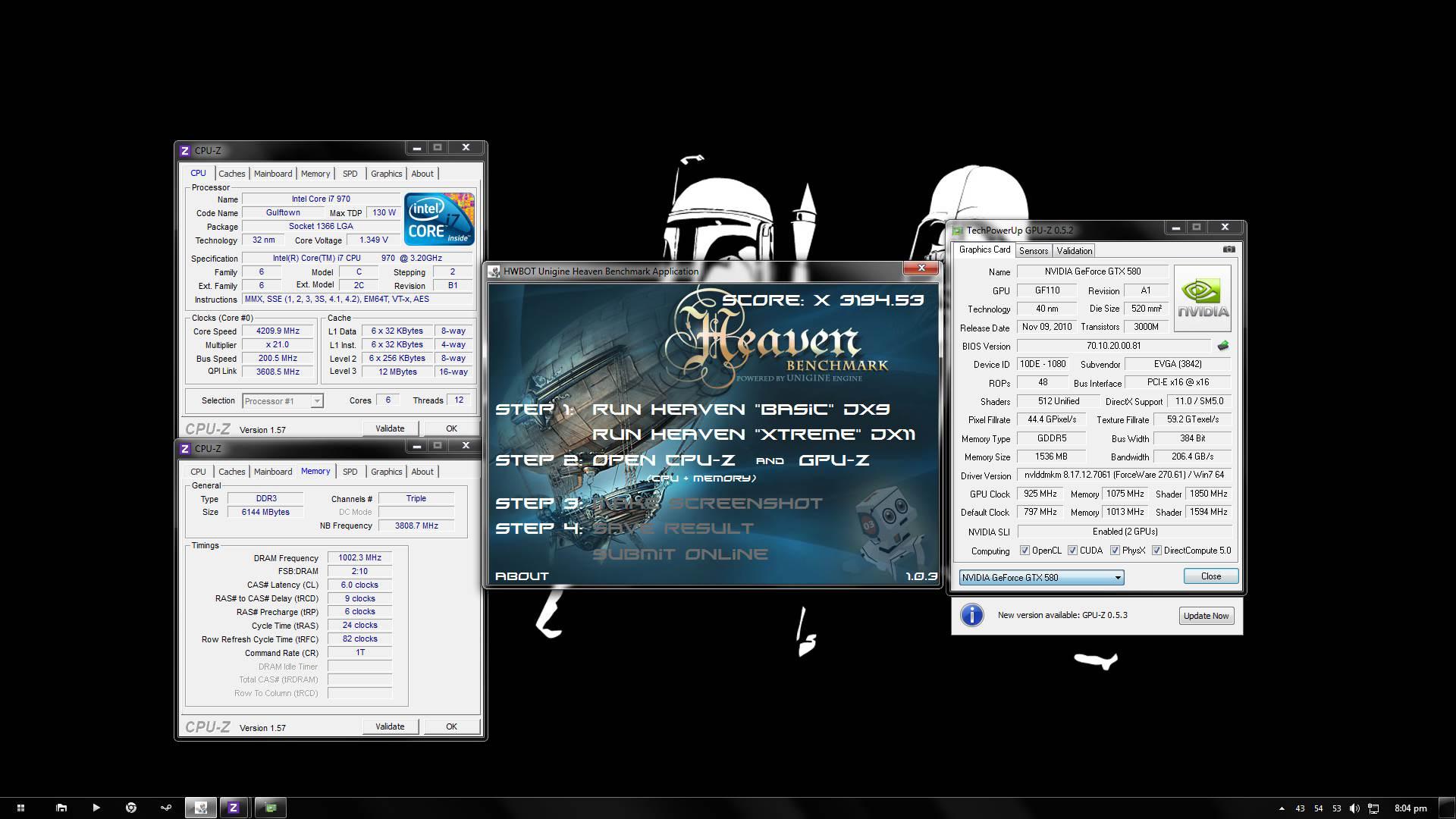Click the Intel Core i7 logo
Screen dimensions: 1456x819
point(440,219)
